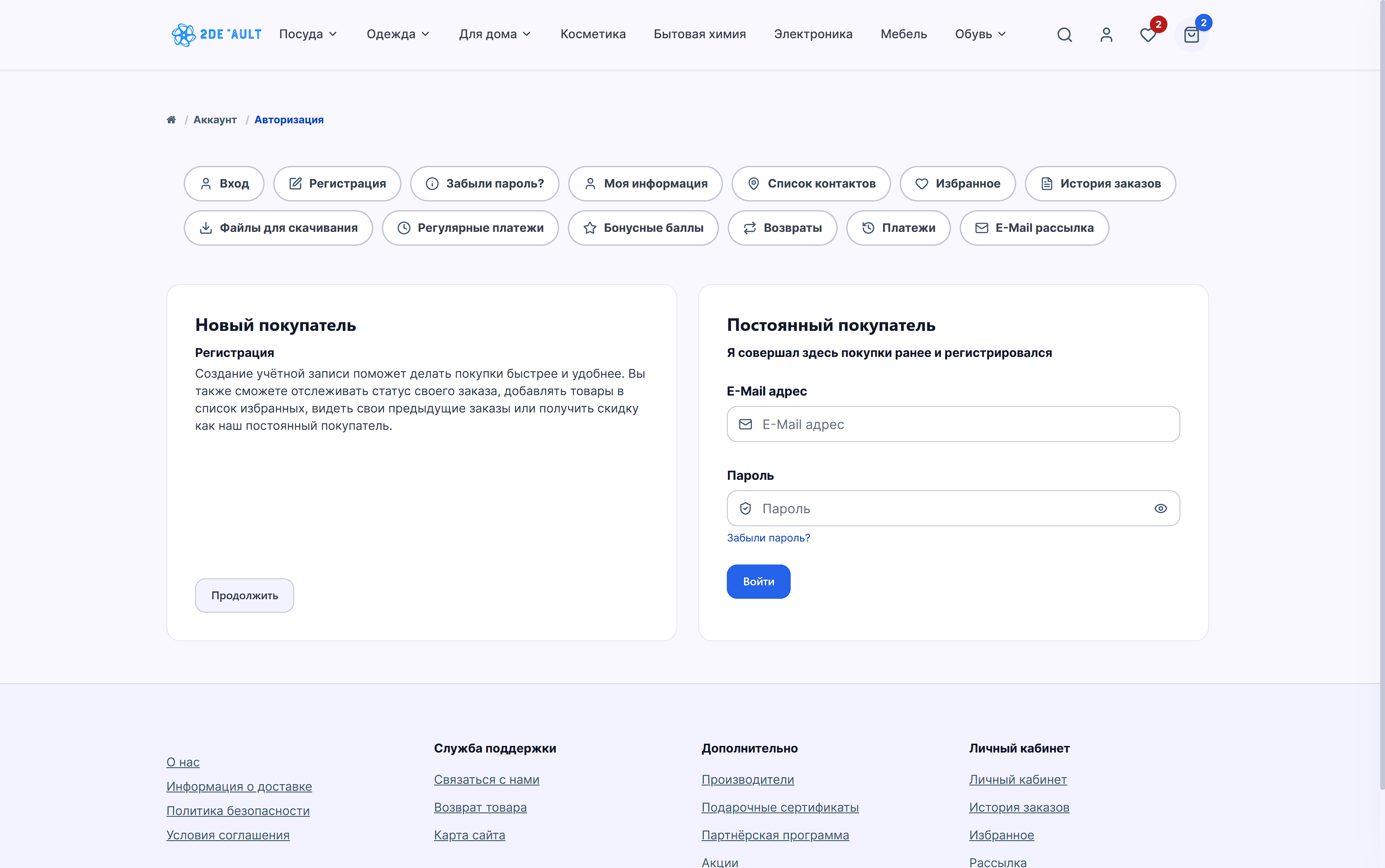Viewport: 1385px width, 868px height.
Task: Open Информация о доставке footer link
Action: coord(239,786)
